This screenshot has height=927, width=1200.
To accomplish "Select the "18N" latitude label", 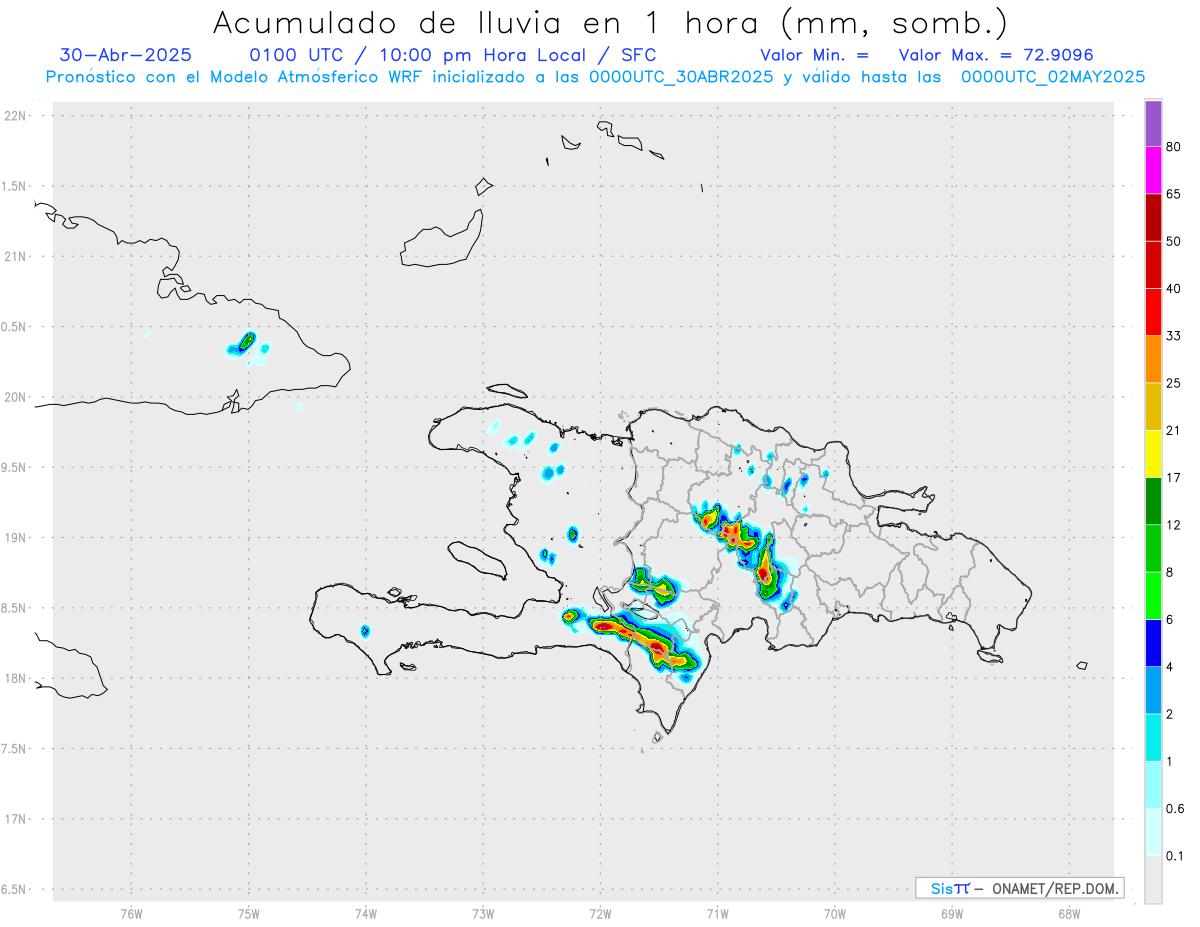I will pyautogui.click(x=17, y=678).
